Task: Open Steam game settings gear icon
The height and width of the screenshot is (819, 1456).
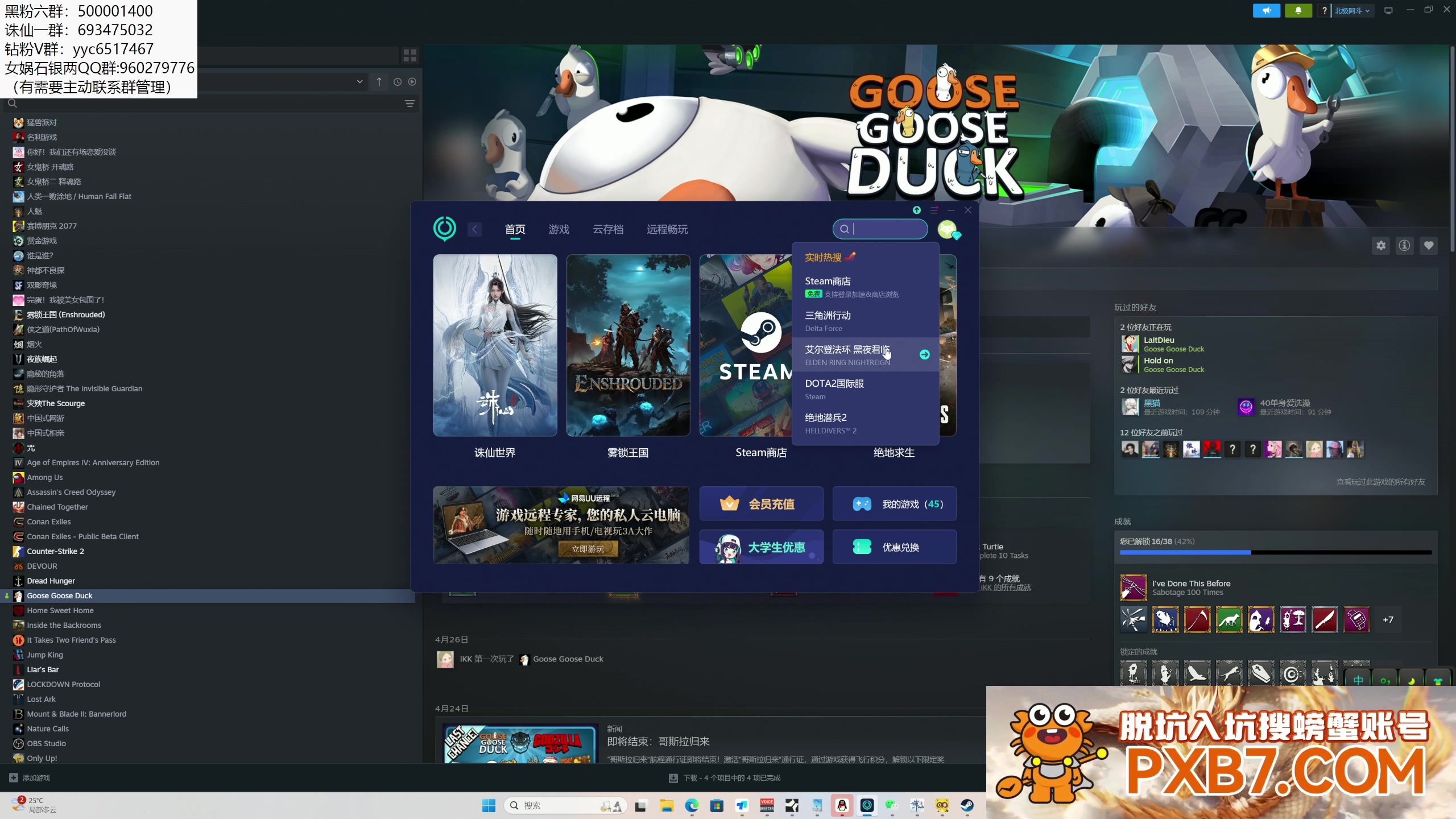Action: [x=1381, y=246]
